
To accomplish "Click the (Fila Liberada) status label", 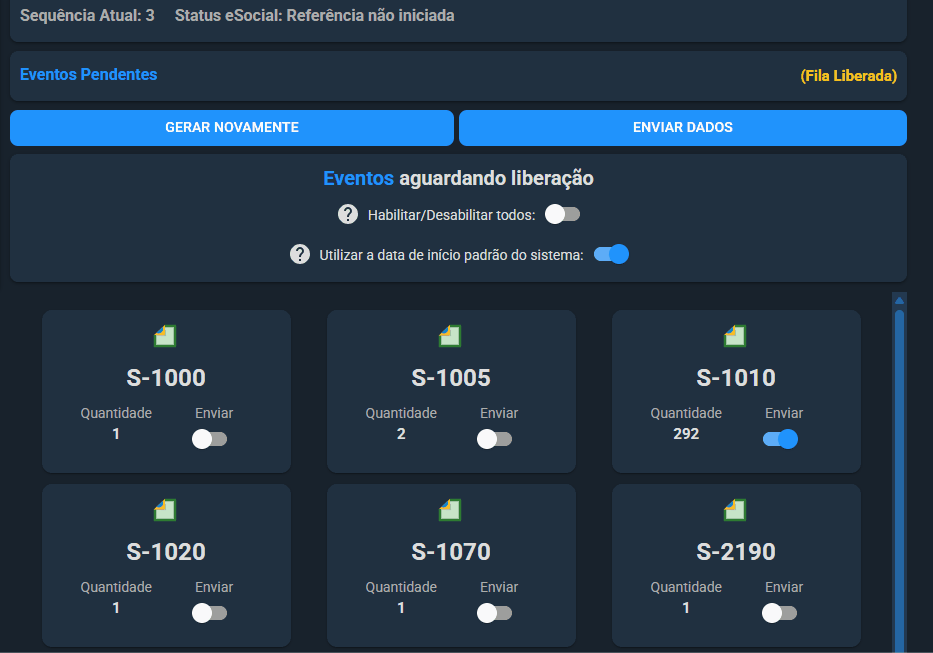I will click(x=849, y=76).
